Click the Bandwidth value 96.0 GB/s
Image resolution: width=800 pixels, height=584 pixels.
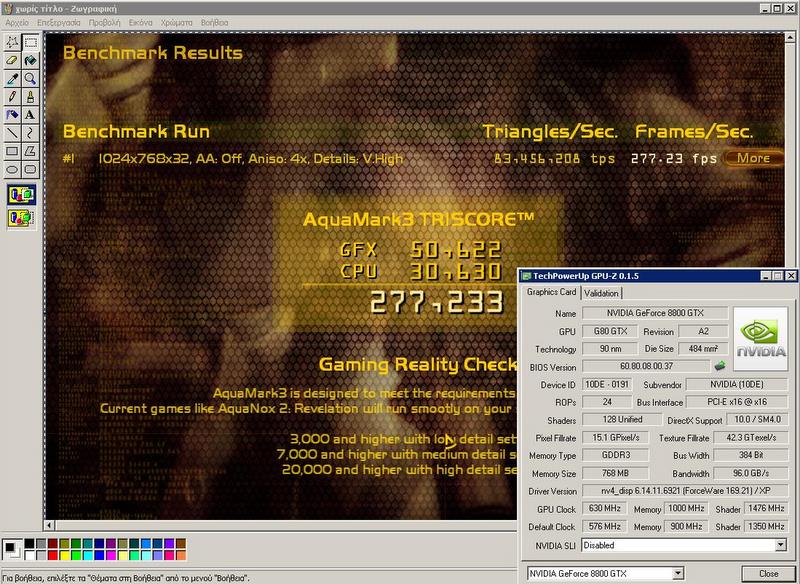click(751, 473)
